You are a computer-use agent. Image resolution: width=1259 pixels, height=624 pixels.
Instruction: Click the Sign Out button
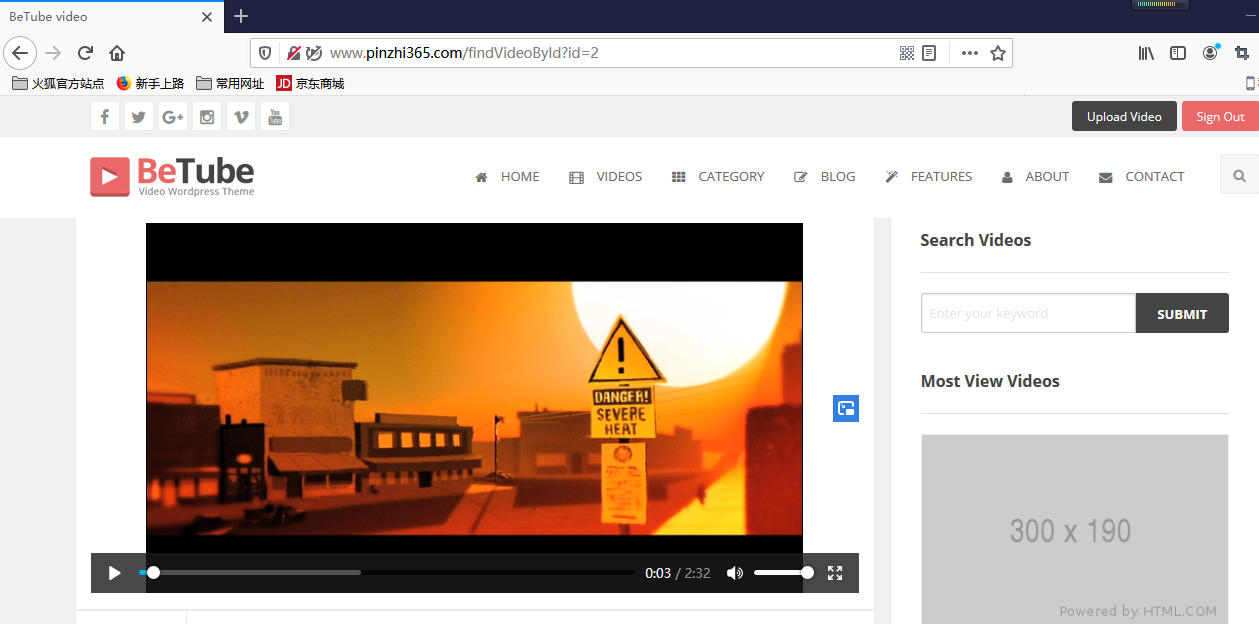pyautogui.click(x=1220, y=116)
